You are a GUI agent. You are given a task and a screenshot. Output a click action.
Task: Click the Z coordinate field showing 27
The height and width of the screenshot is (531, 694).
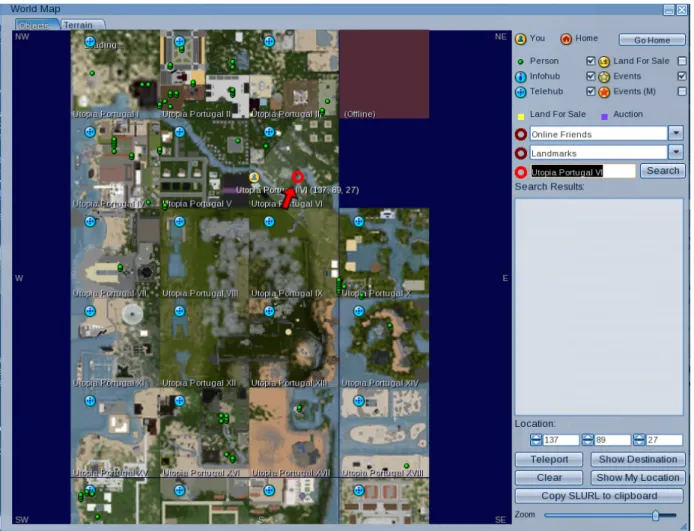point(664,439)
